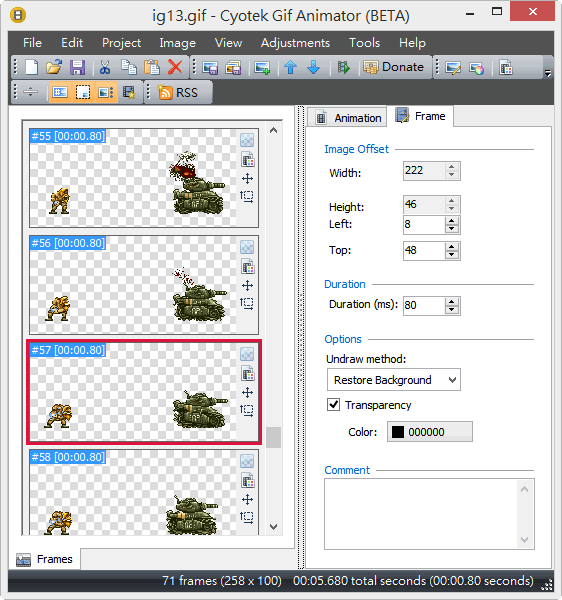Click the Copy icon in the toolbar
562x600 pixels.
point(129,67)
